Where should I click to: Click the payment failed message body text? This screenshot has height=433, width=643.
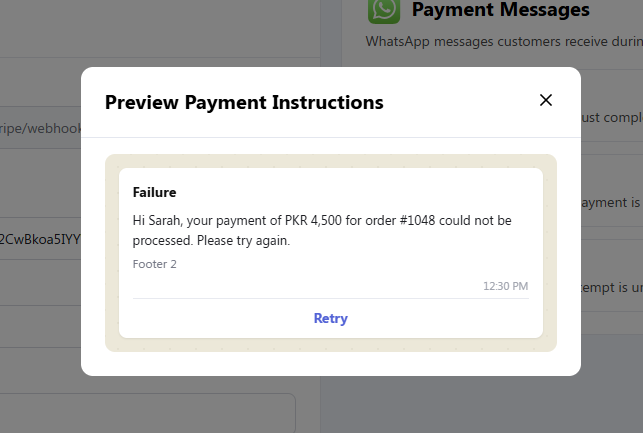(x=322, y=230)
